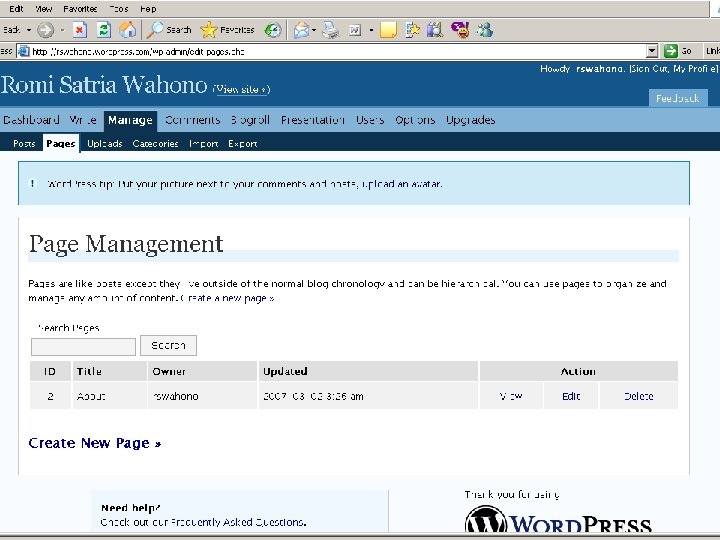Select the Manage tab
The height and width of the screenshot is (540, 720).
click(130, 121)
